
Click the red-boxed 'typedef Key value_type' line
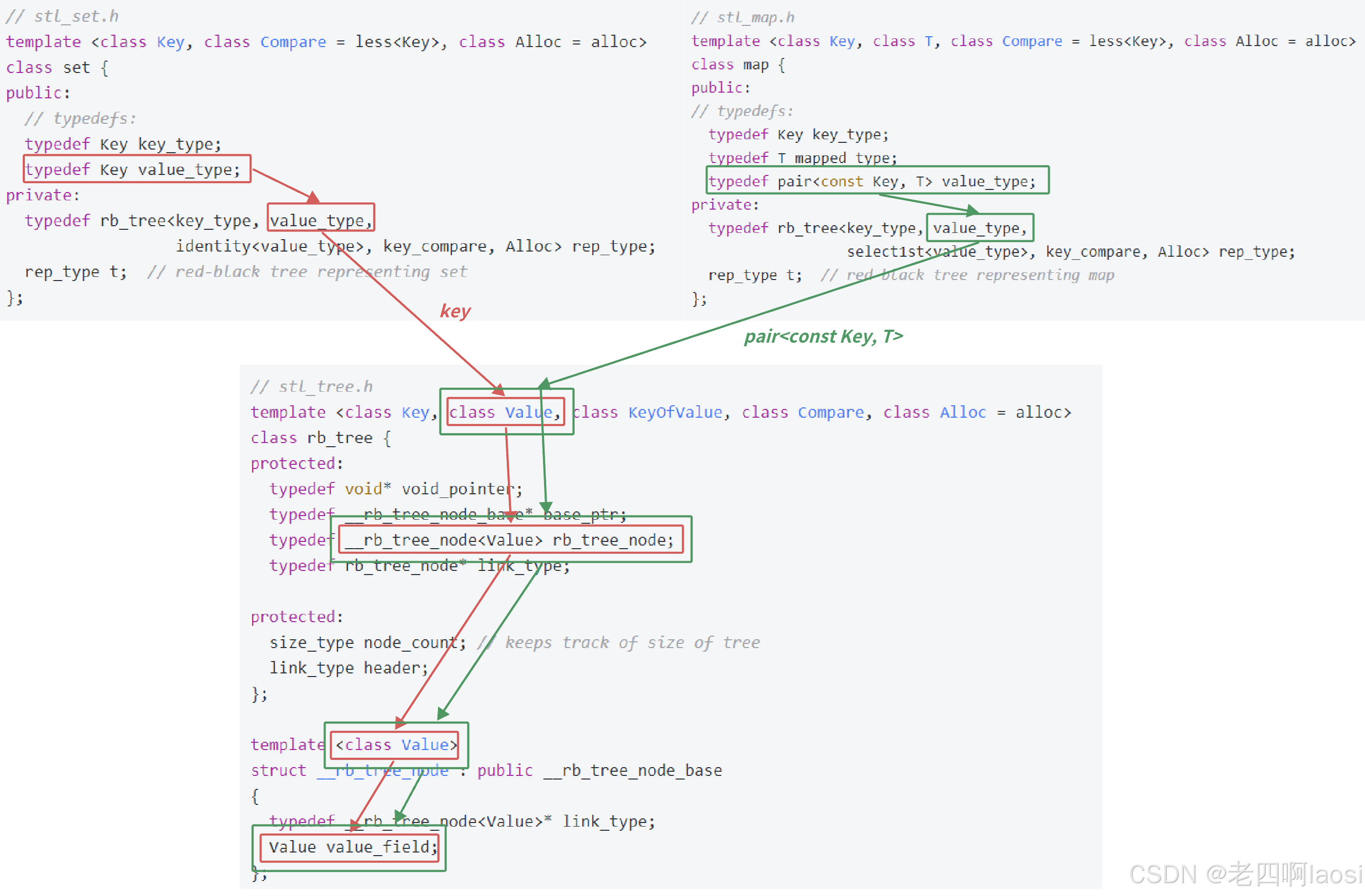[x=137, y=170]
